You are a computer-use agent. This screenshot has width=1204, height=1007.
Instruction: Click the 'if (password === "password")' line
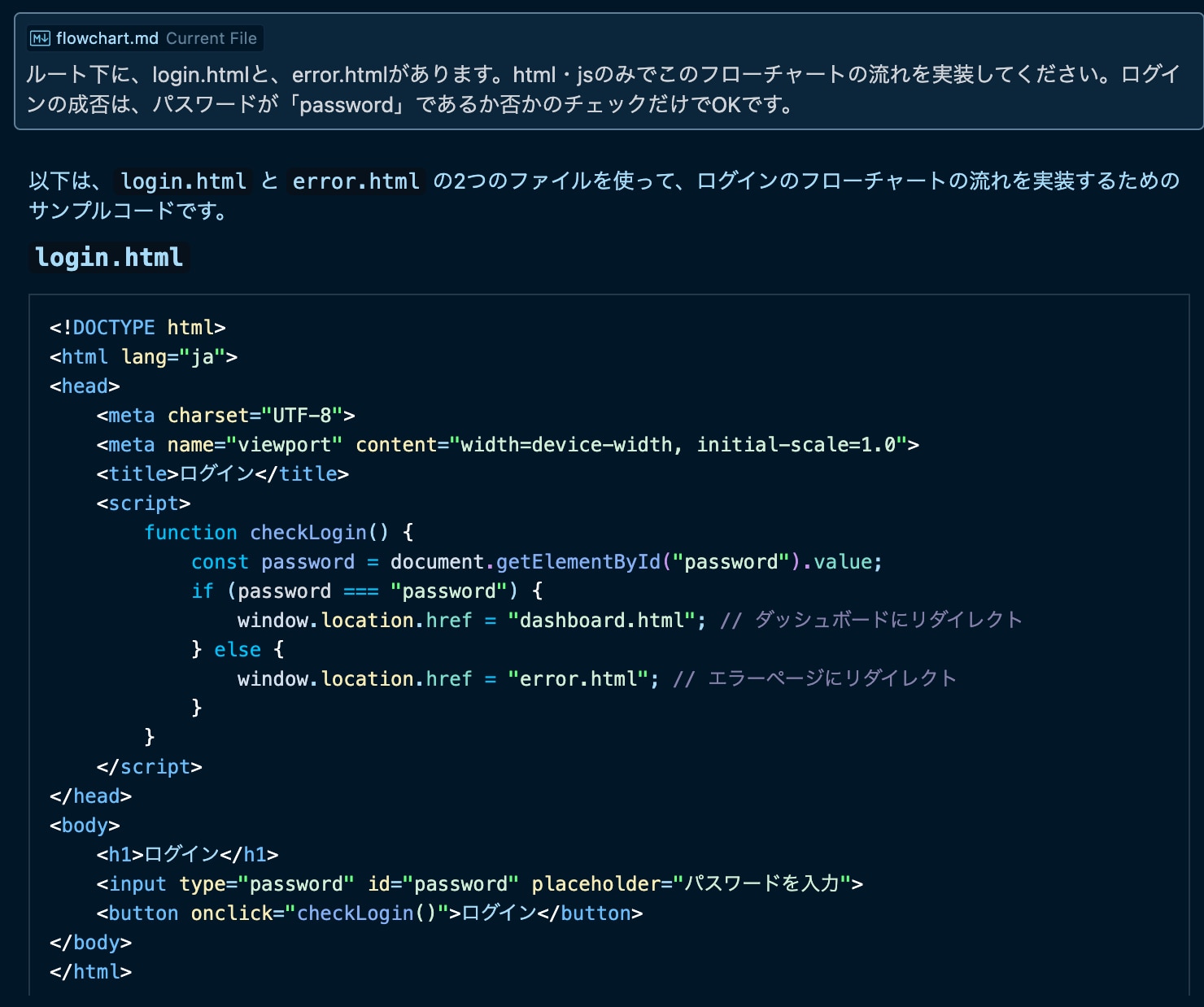pyautogui.click(x=367, y=591)
